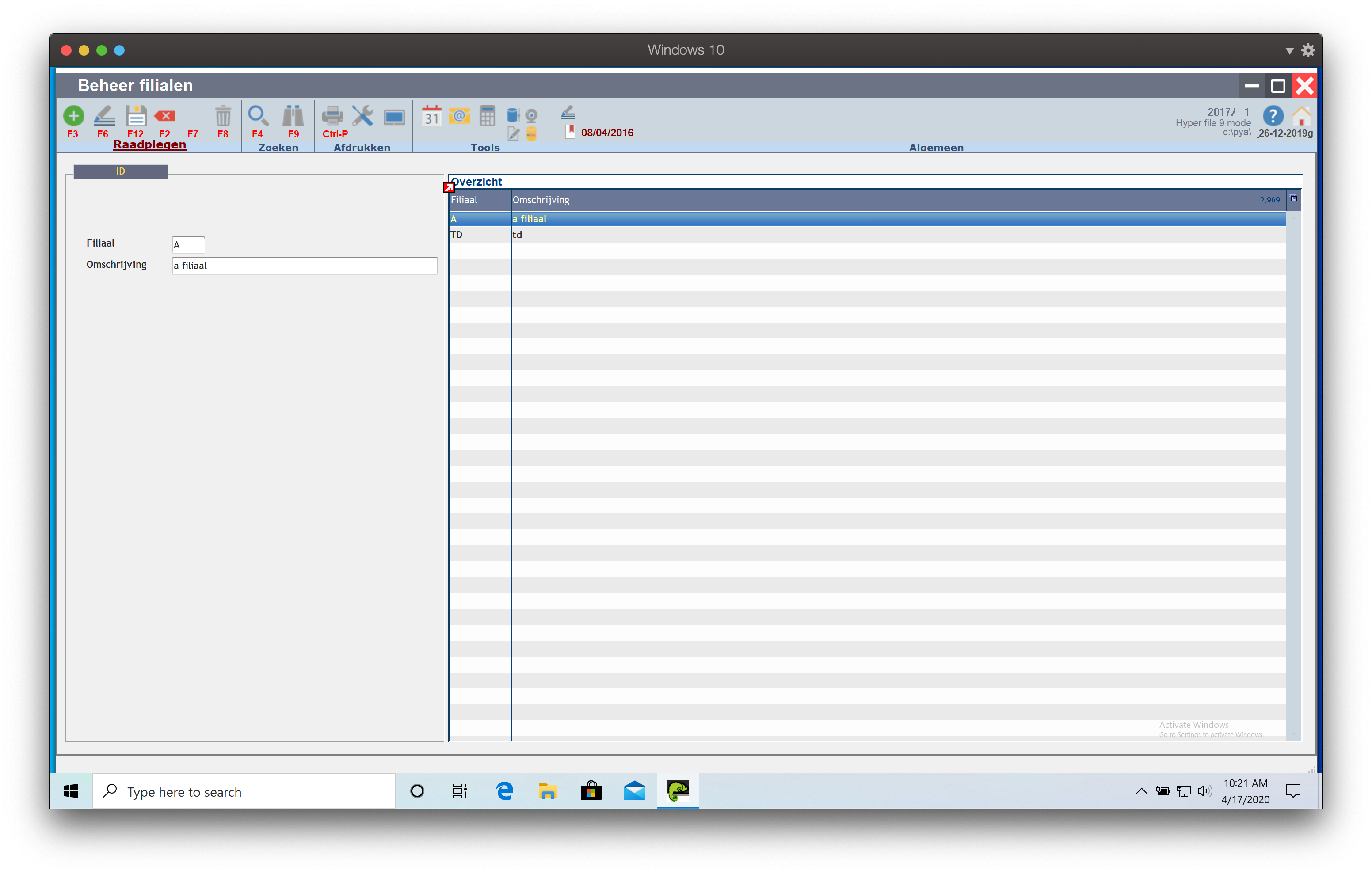This screenshot has height=874, width=1372.
Task: Open the email envelope tool
Action: coord(459,116)
